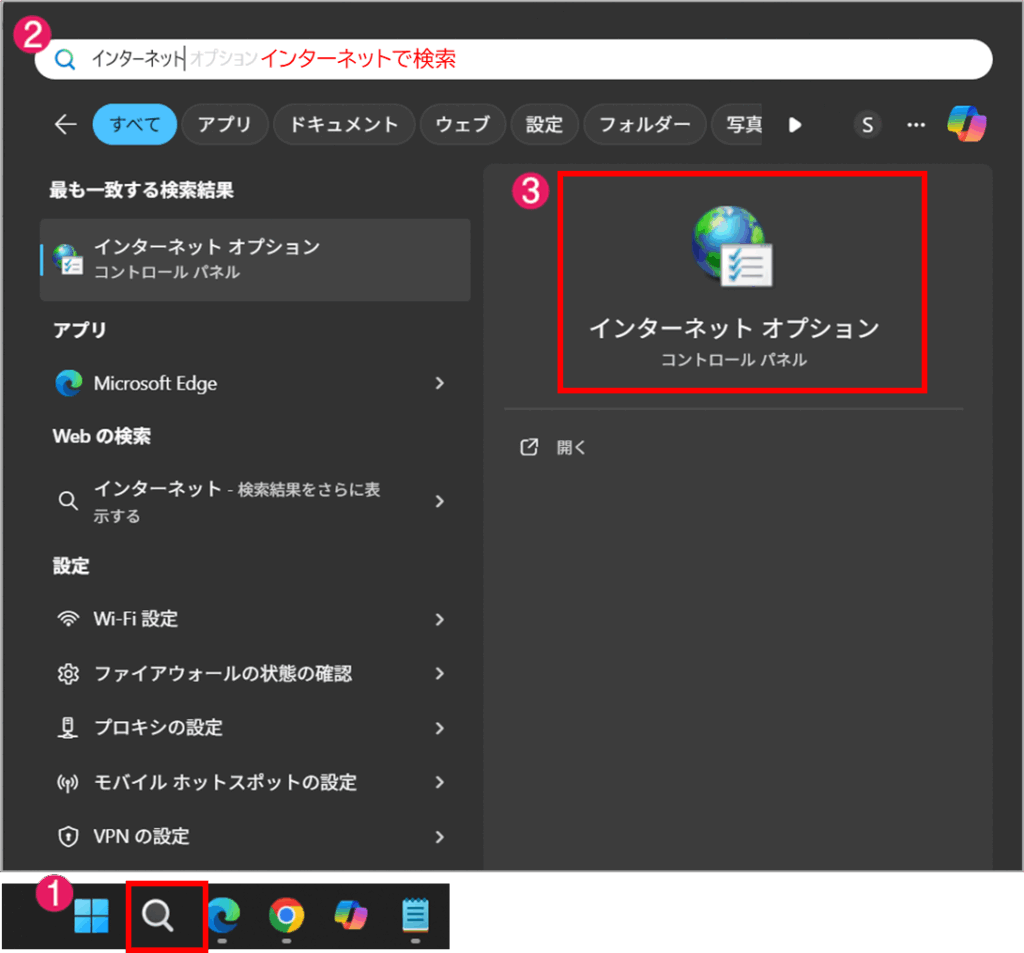Open the taskbar search magnifier icon

tap(158, 914)
